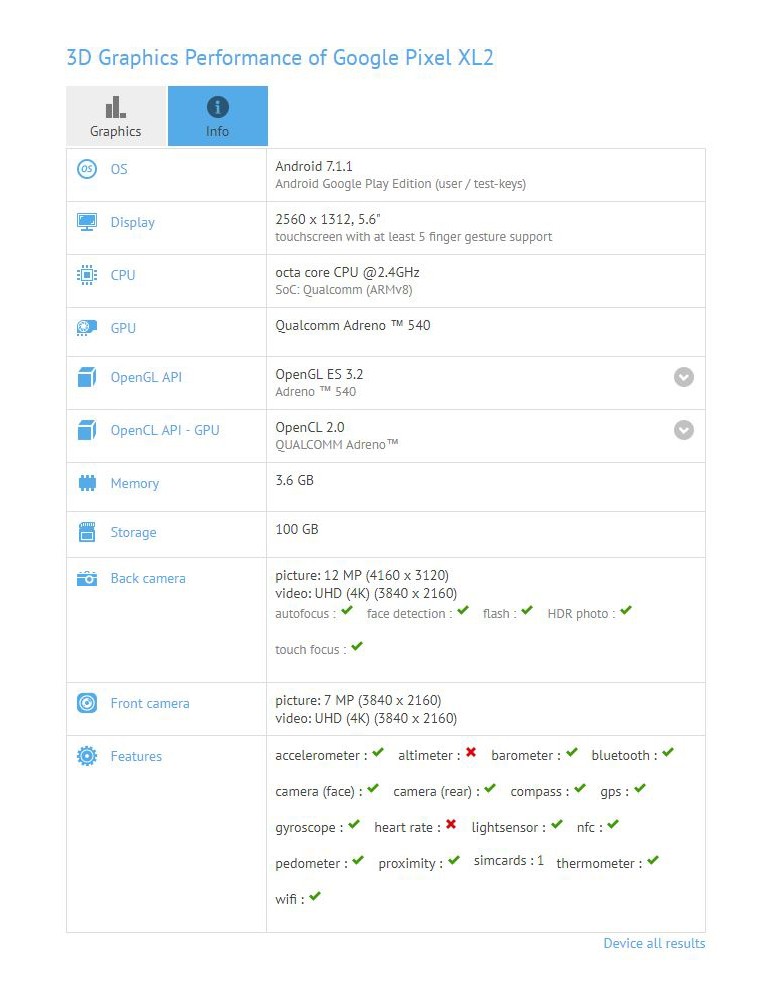
Task: Click the touch focus check mark
Action: 357,647
